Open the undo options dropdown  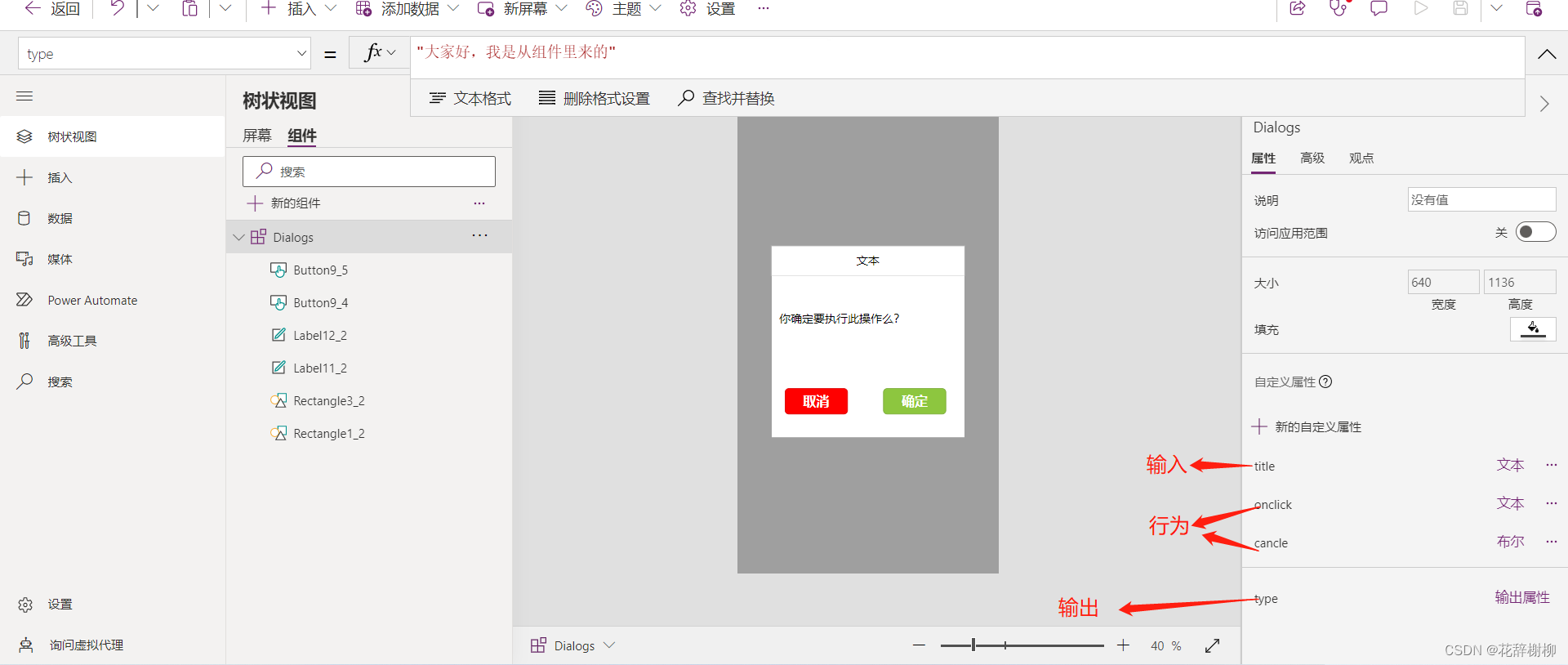tap(153, 8)
